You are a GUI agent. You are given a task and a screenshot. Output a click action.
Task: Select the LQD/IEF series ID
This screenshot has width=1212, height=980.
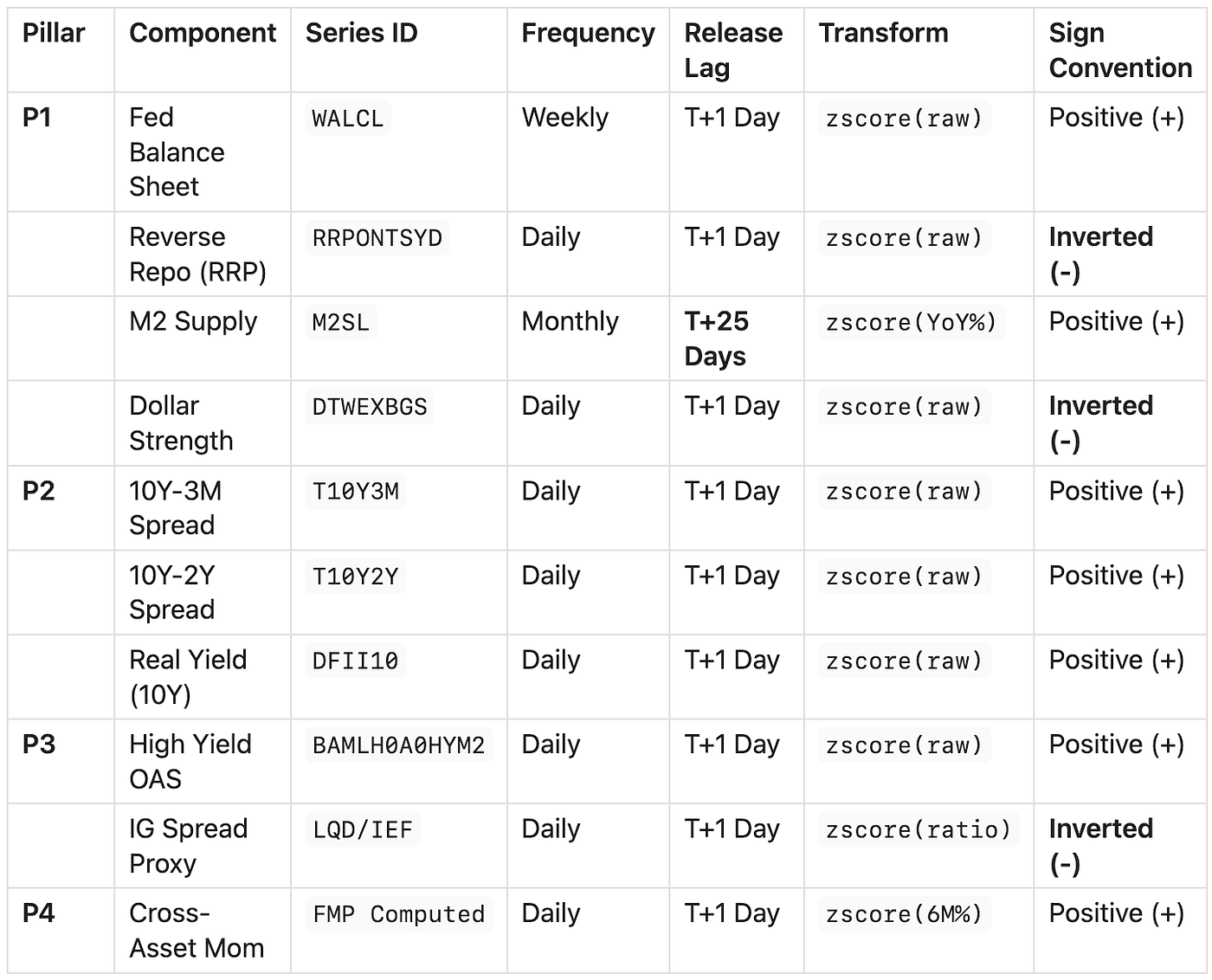362,829
